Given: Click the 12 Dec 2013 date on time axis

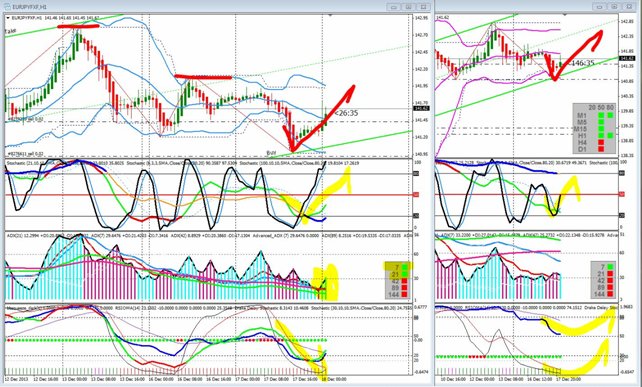Looking at the screenshot, I should click(x=15, y=379).
